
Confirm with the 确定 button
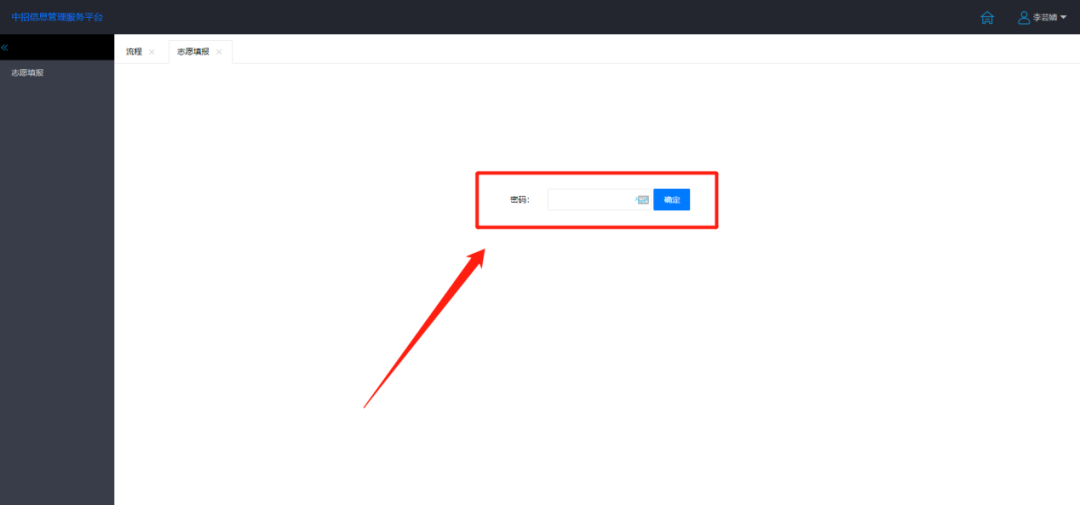pos(672,200)
